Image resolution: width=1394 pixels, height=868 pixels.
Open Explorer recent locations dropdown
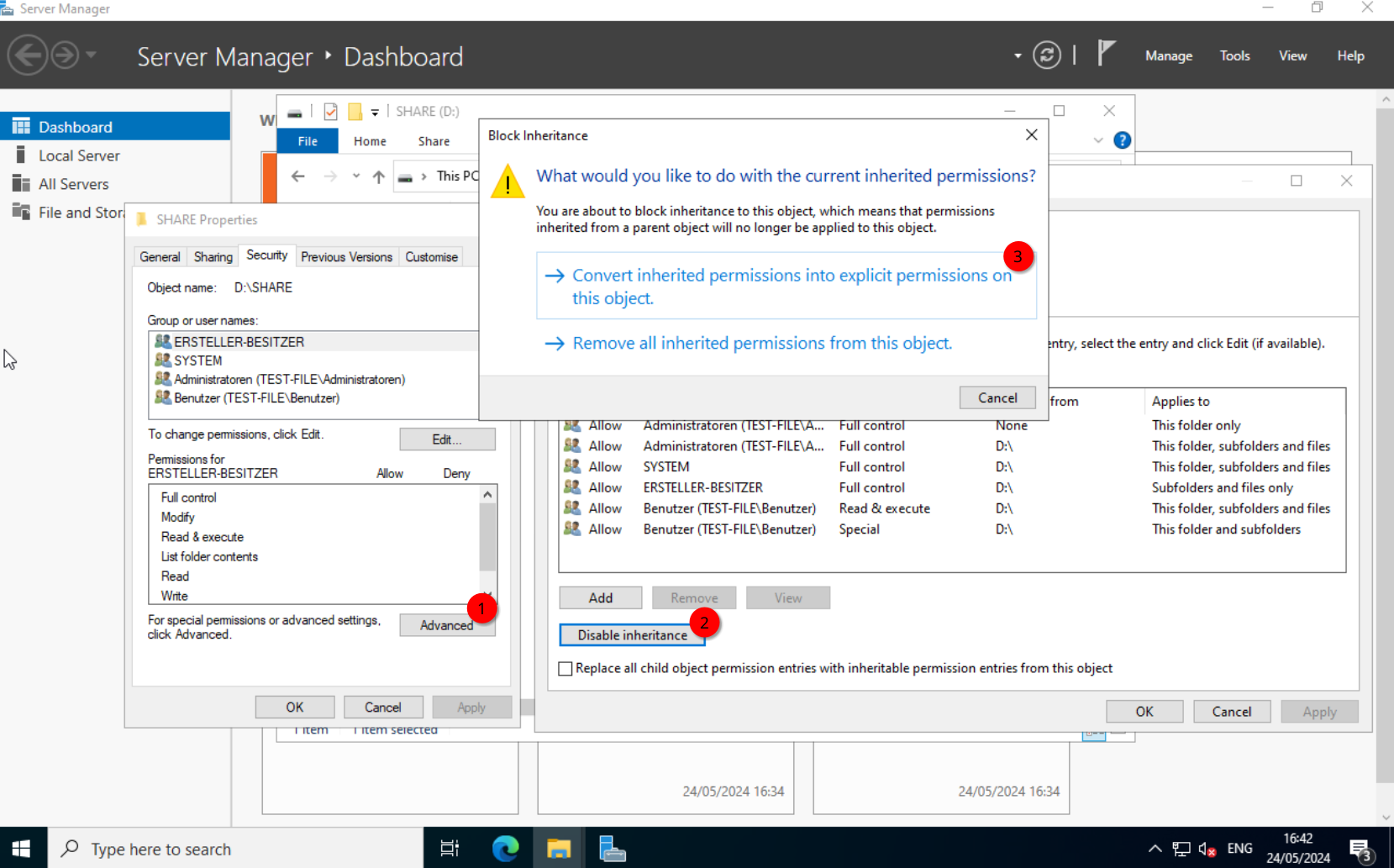click(356, 176)
